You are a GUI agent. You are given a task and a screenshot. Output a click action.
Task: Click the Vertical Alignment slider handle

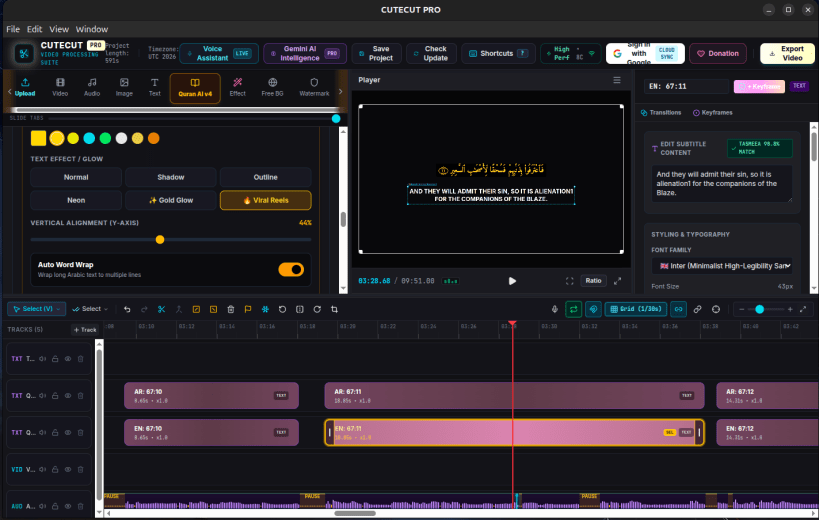[x=160, y=240]
